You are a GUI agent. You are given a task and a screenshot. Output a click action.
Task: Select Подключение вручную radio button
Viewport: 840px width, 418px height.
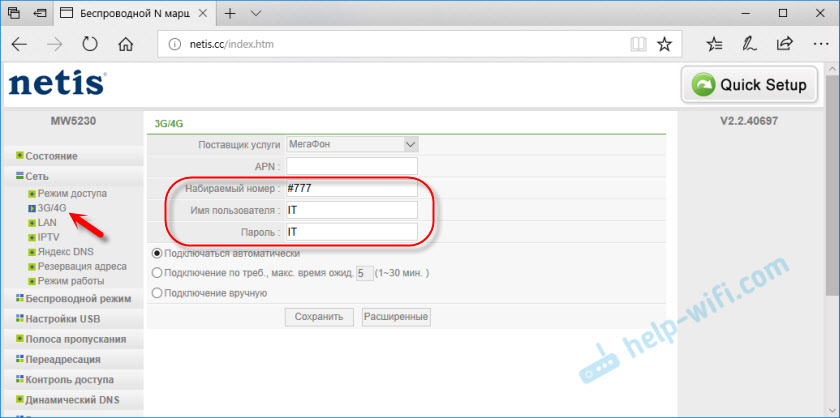coord(156,293)
